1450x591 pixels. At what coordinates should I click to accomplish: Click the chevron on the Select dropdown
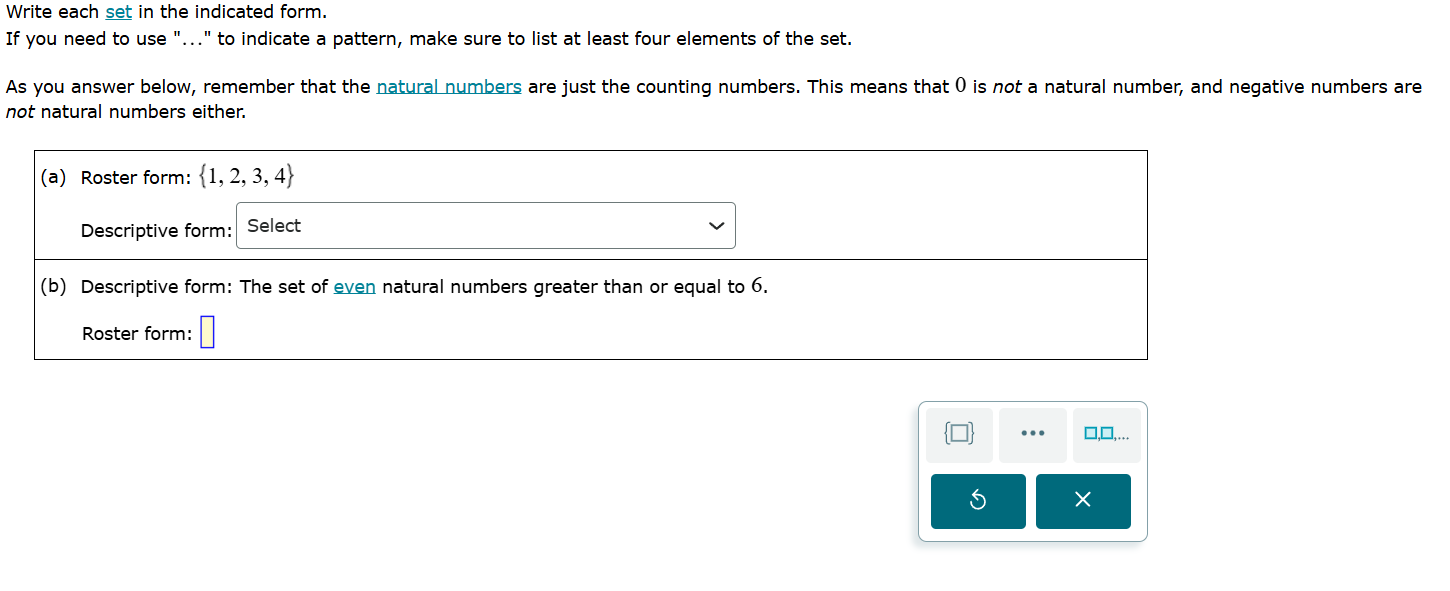pyautogui.click(x=715, y=225)
